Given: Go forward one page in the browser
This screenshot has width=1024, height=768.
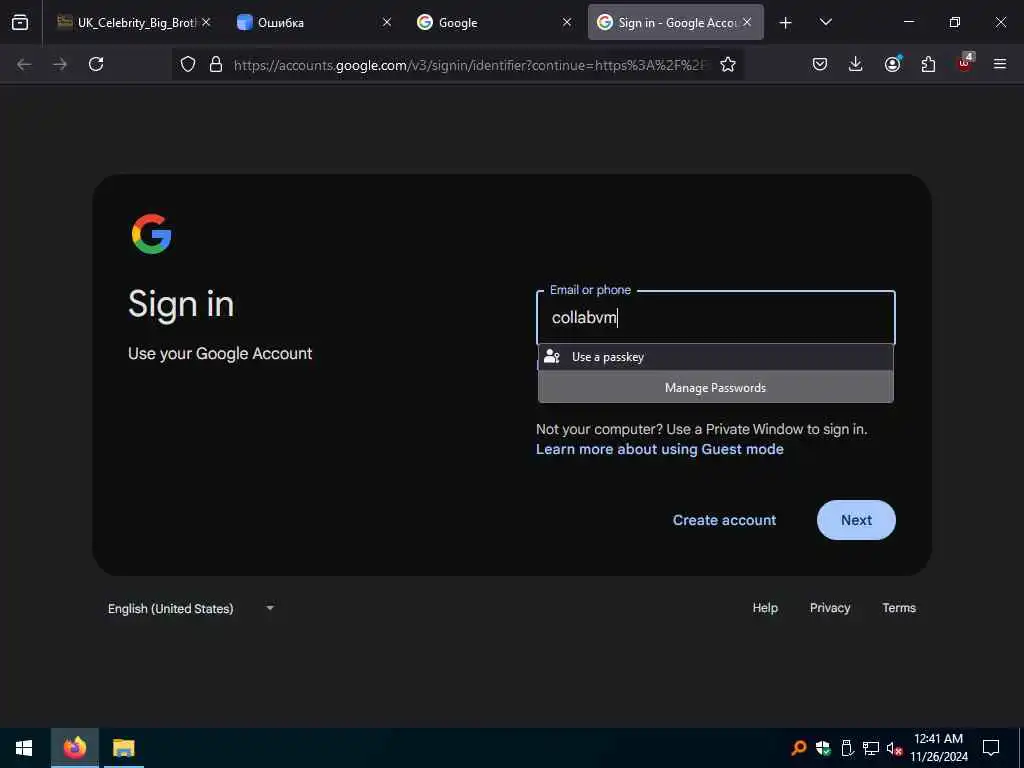Looking at the screenshot, I should 60,64.
